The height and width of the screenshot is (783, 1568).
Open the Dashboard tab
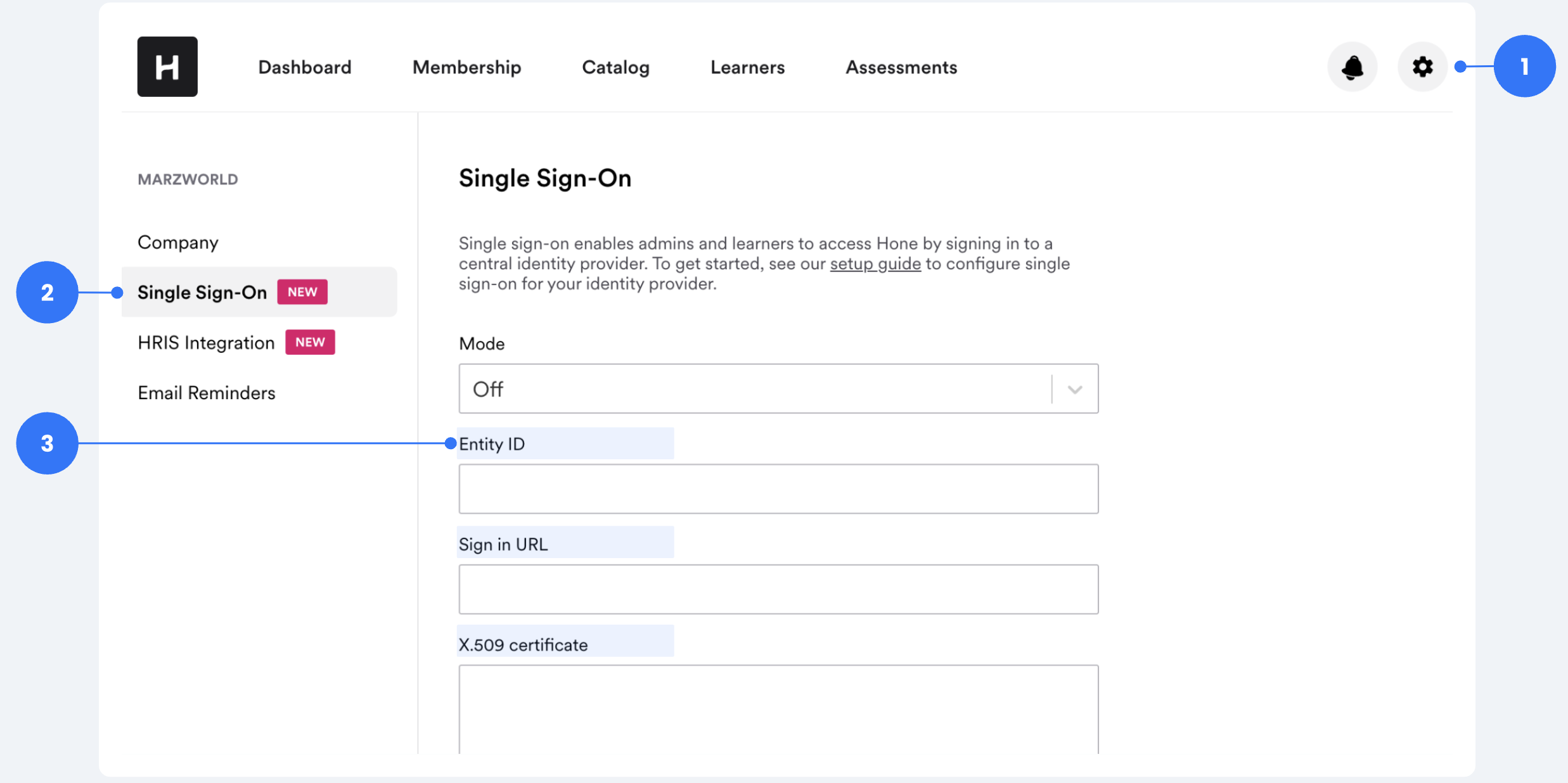(305, 67)
